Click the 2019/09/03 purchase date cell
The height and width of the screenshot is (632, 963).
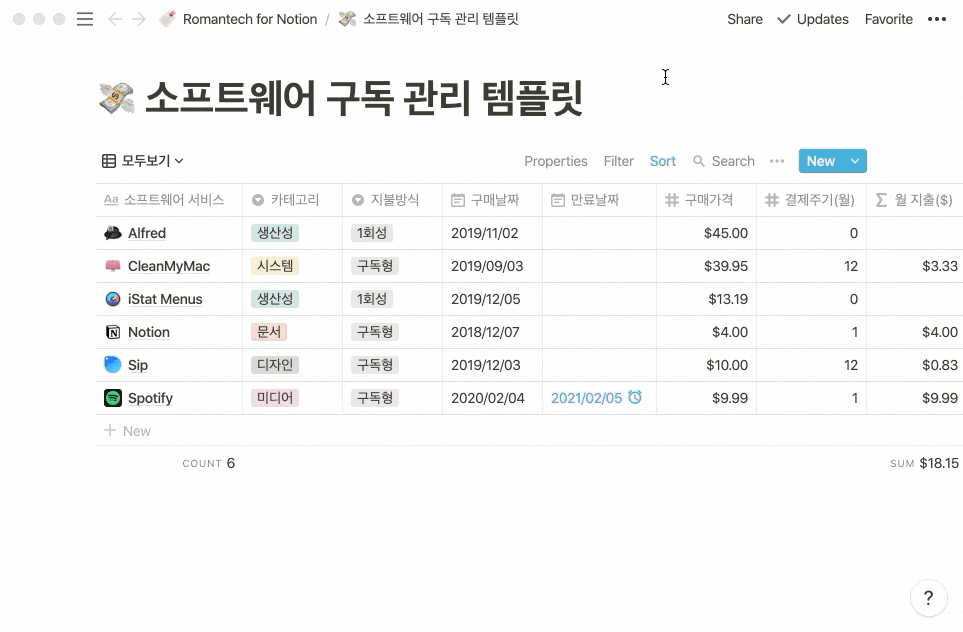(493, 266)
